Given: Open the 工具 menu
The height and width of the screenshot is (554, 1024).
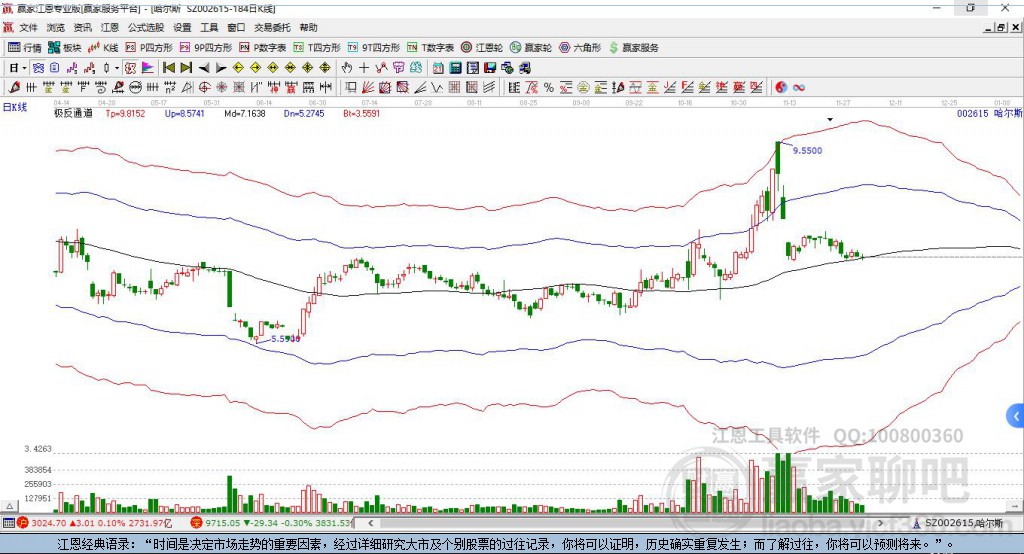Looking at the screenshot, I should click(209, 27).
